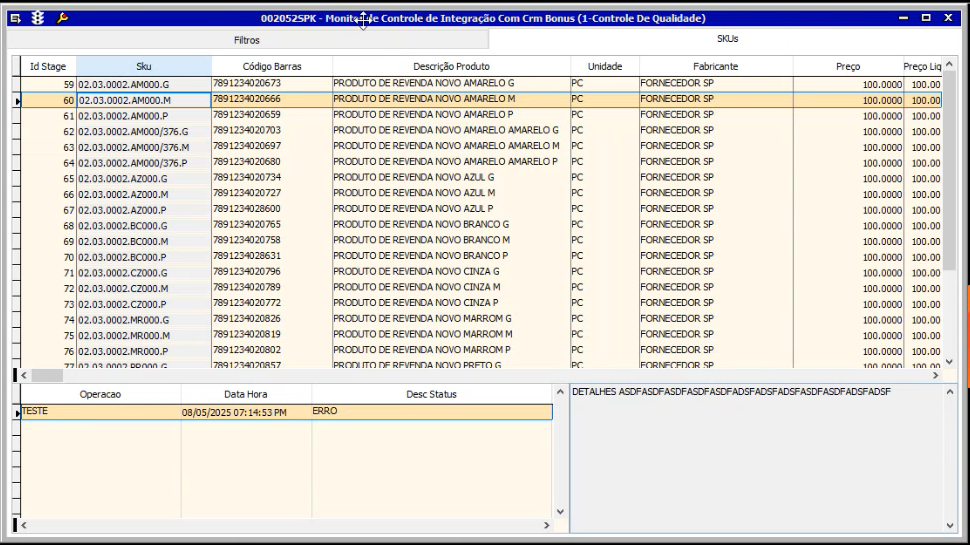Click SKU grid scroll-right arrow
Viewport: 970px width, 545px height.
point(935,376)
